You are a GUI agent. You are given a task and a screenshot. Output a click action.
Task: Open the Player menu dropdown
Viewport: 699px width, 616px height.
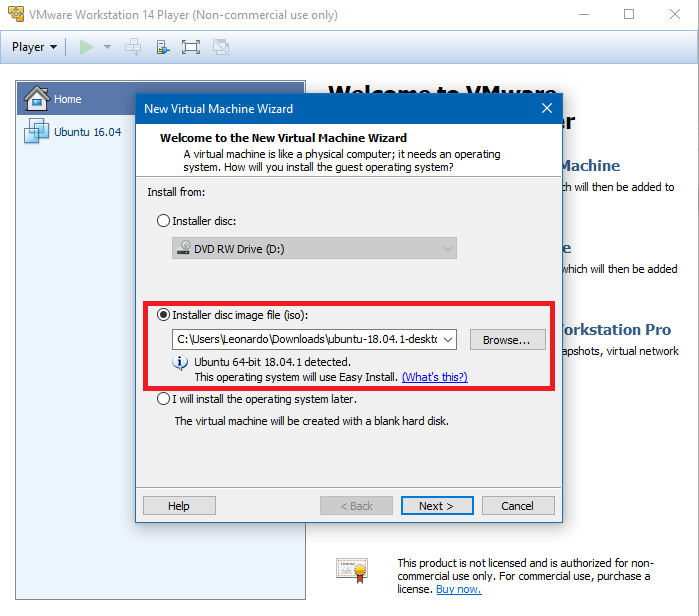coord(34,47)
